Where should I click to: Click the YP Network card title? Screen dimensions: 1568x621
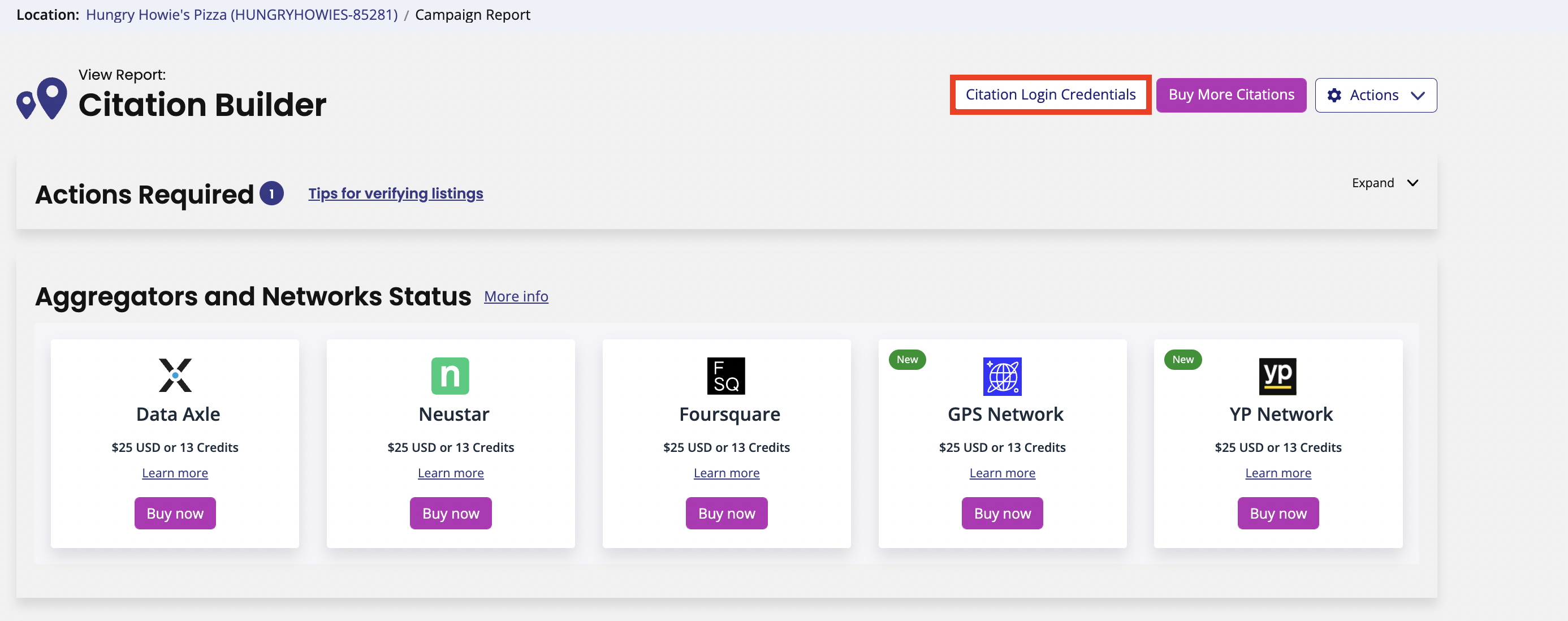(x=1281, y=414)
